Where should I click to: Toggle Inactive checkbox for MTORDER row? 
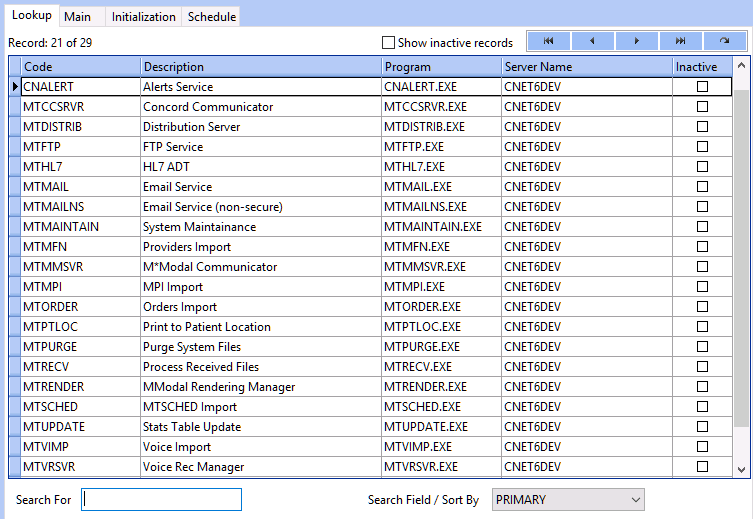pyautogui.click(x=702, y=306)
